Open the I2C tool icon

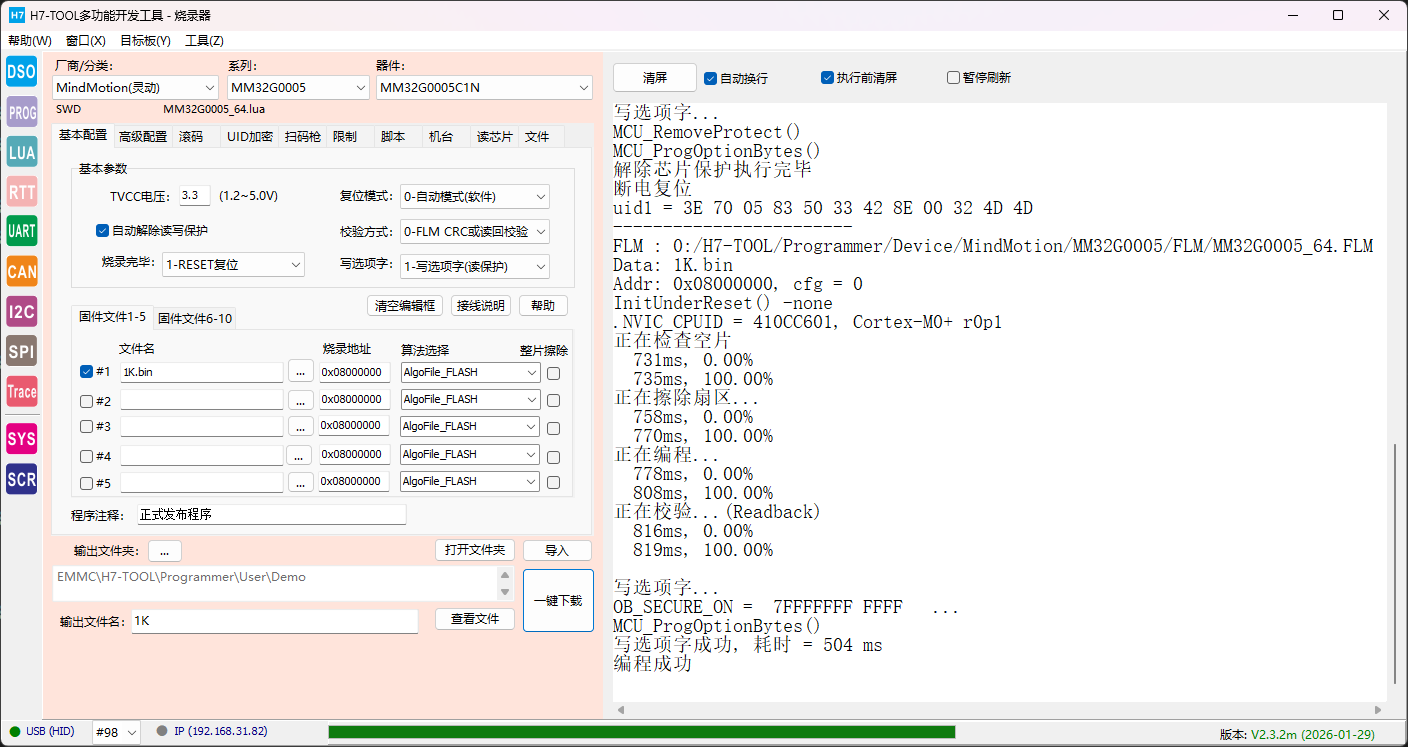[x=21, y=311]
